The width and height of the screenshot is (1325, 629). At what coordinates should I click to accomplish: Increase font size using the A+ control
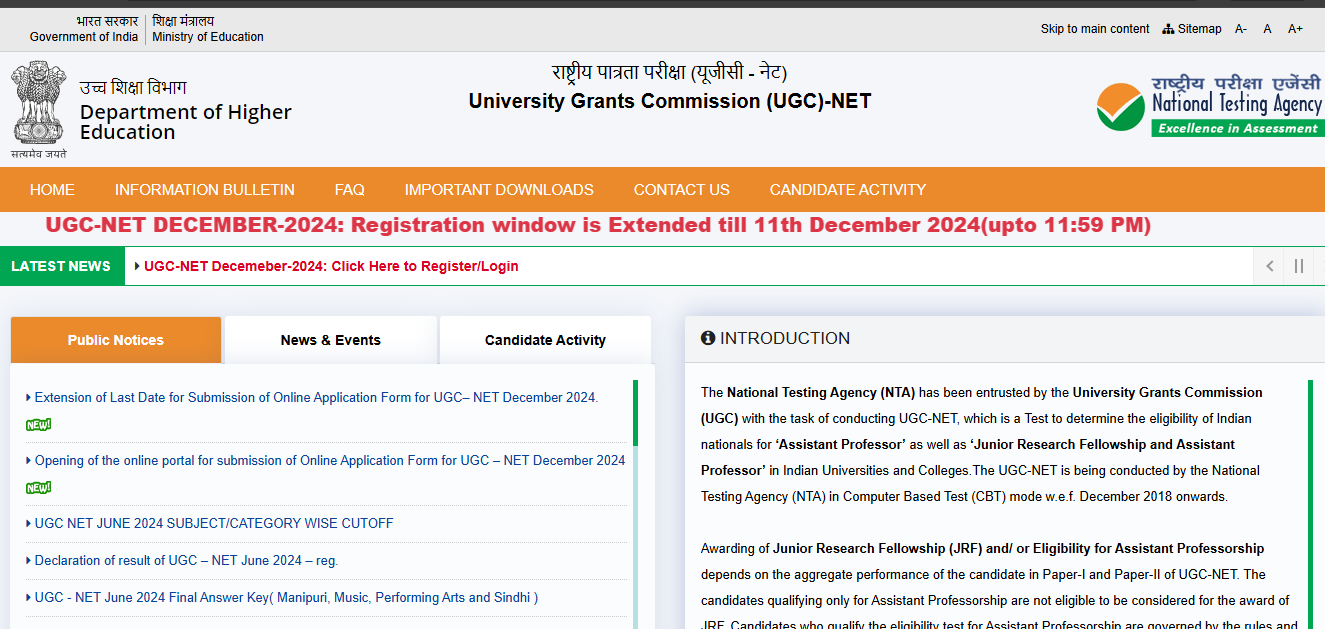click(x=1295, y=28)
